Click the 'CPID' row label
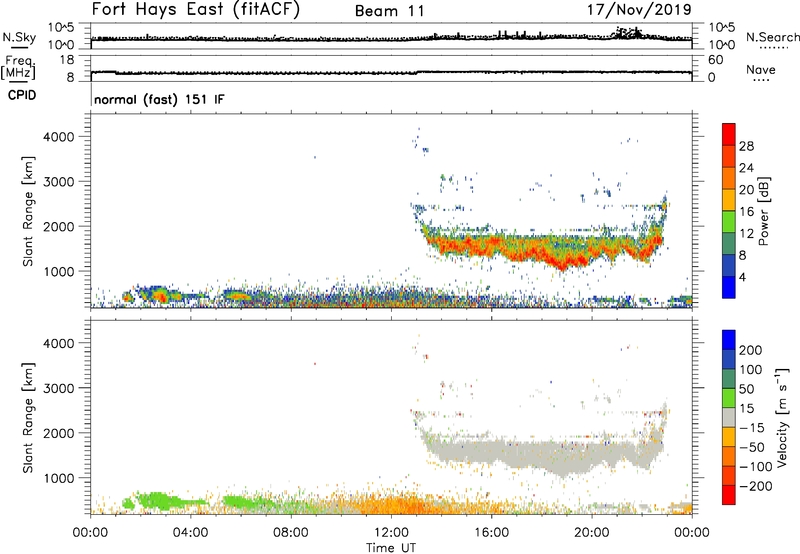This screenshot has width=800, height=554. pyautogui.click(x=22, y=95)
